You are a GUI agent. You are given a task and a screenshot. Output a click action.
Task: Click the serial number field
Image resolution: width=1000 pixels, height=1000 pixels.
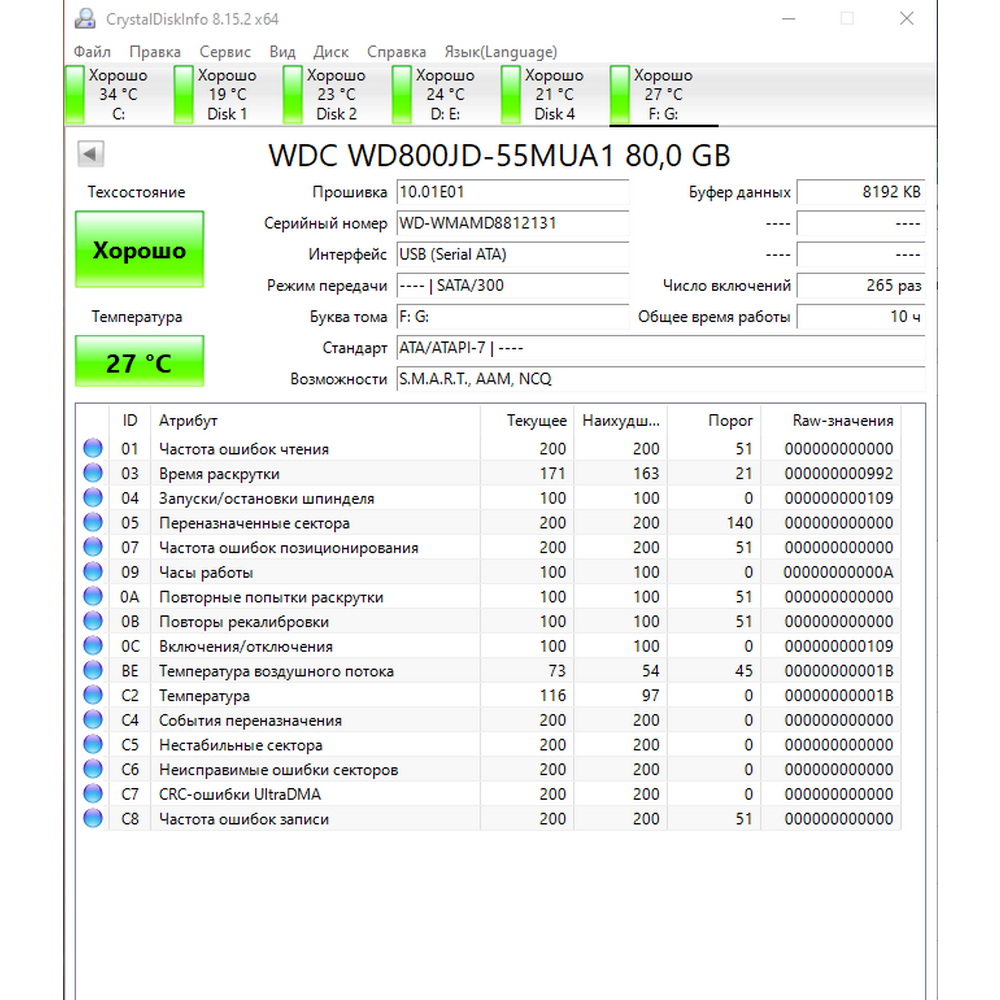(x=512, y=223)
